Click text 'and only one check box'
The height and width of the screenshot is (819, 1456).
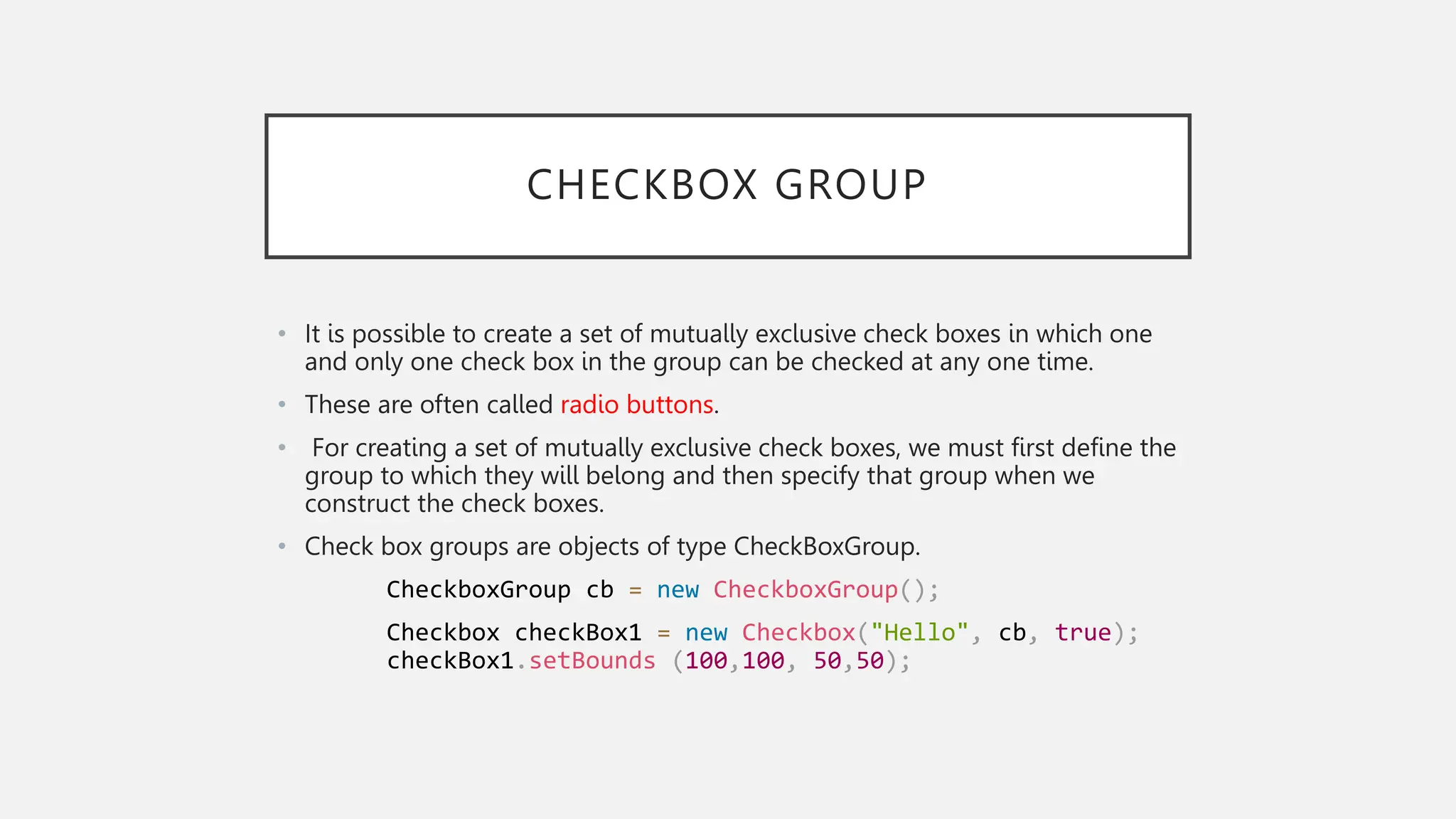click(439, 362)
